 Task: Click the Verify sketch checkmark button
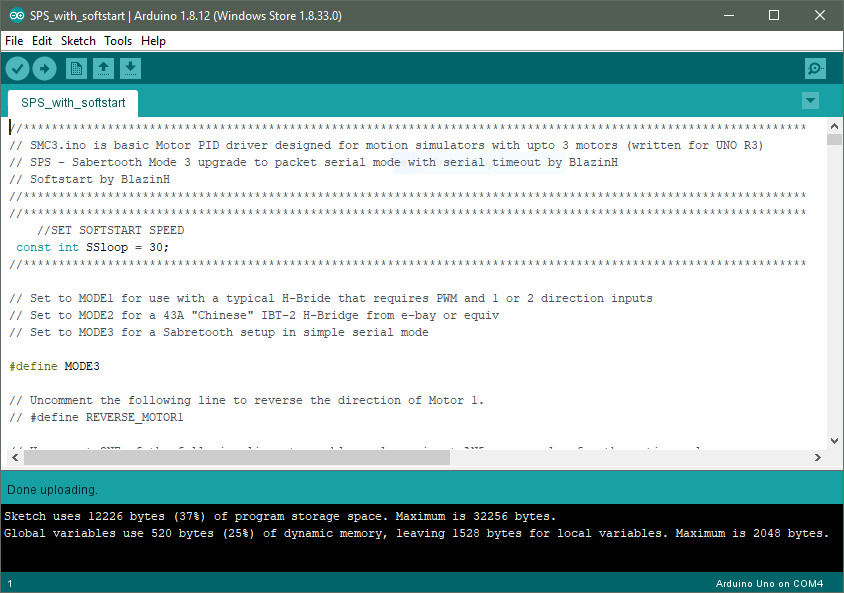[x=17, y=69]
